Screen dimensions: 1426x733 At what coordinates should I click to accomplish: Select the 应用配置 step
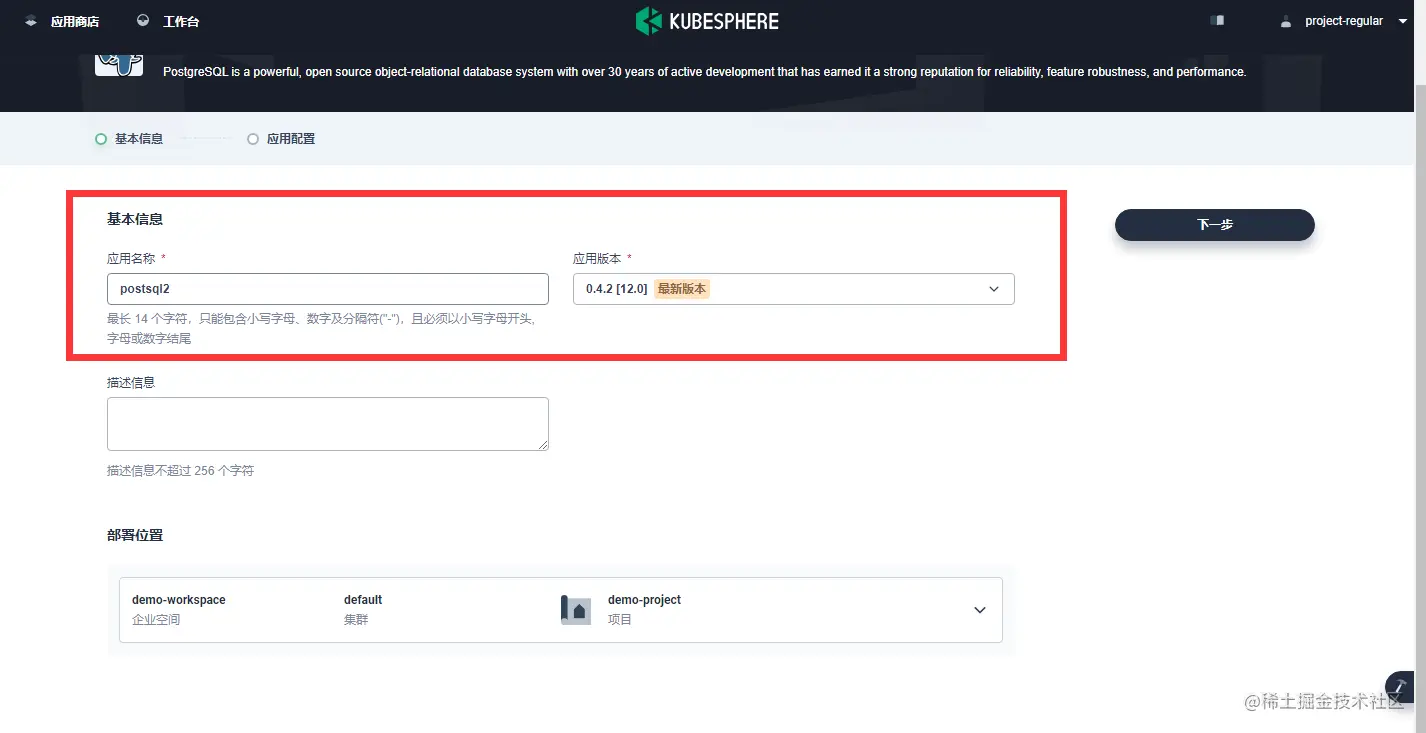pyautogui.click(x=281, y=139)
